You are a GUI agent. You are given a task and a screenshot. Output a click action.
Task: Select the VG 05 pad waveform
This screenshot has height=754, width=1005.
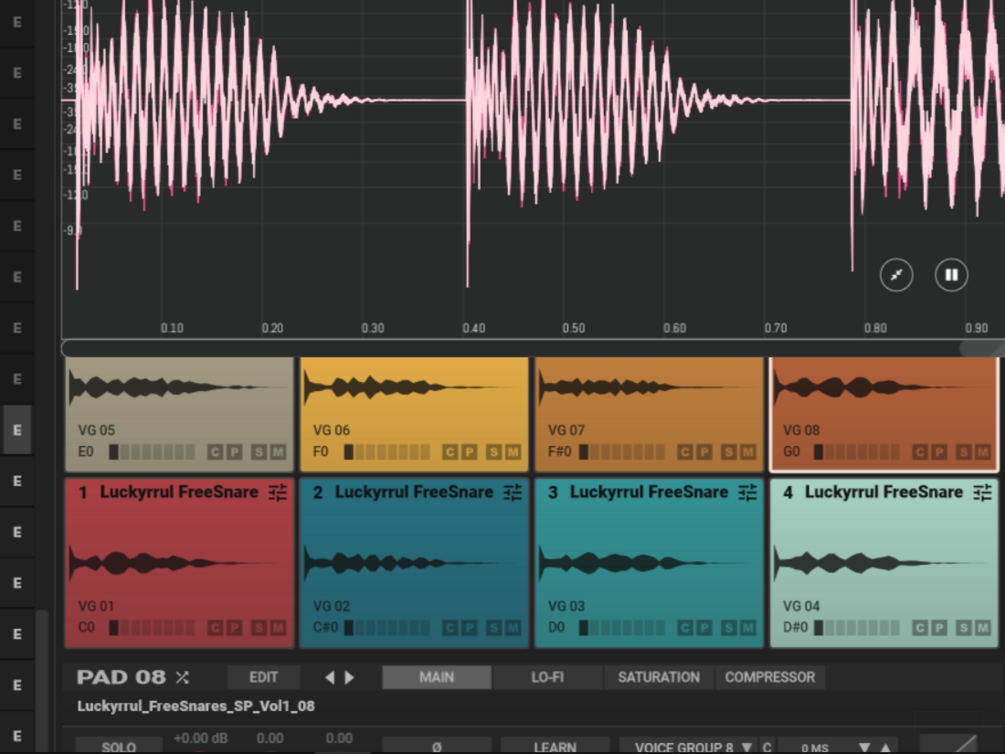tap(173, 387)
